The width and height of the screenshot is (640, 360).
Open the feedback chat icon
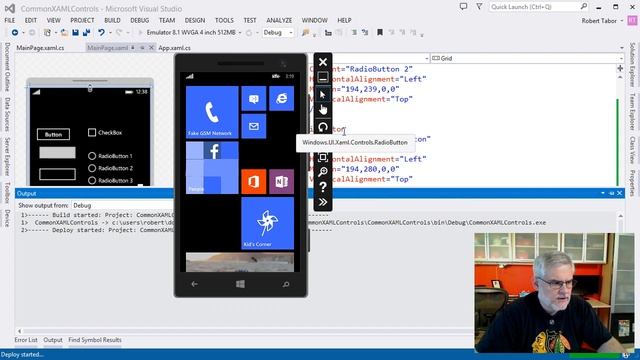coord(463,7)
